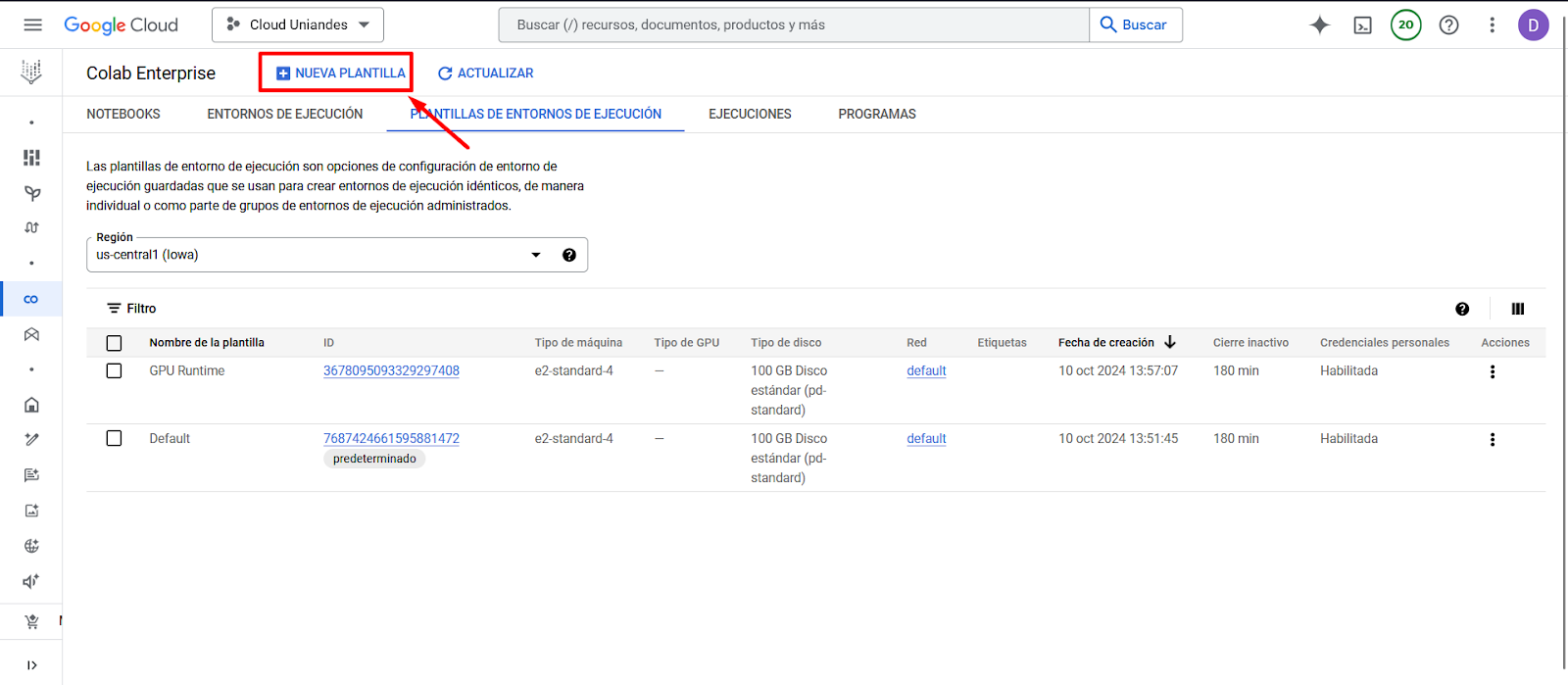Image resolution: width=1568 pixels, height=685 pixels.
Task: Click the predeterminado chip label
Action: point(374,459)
